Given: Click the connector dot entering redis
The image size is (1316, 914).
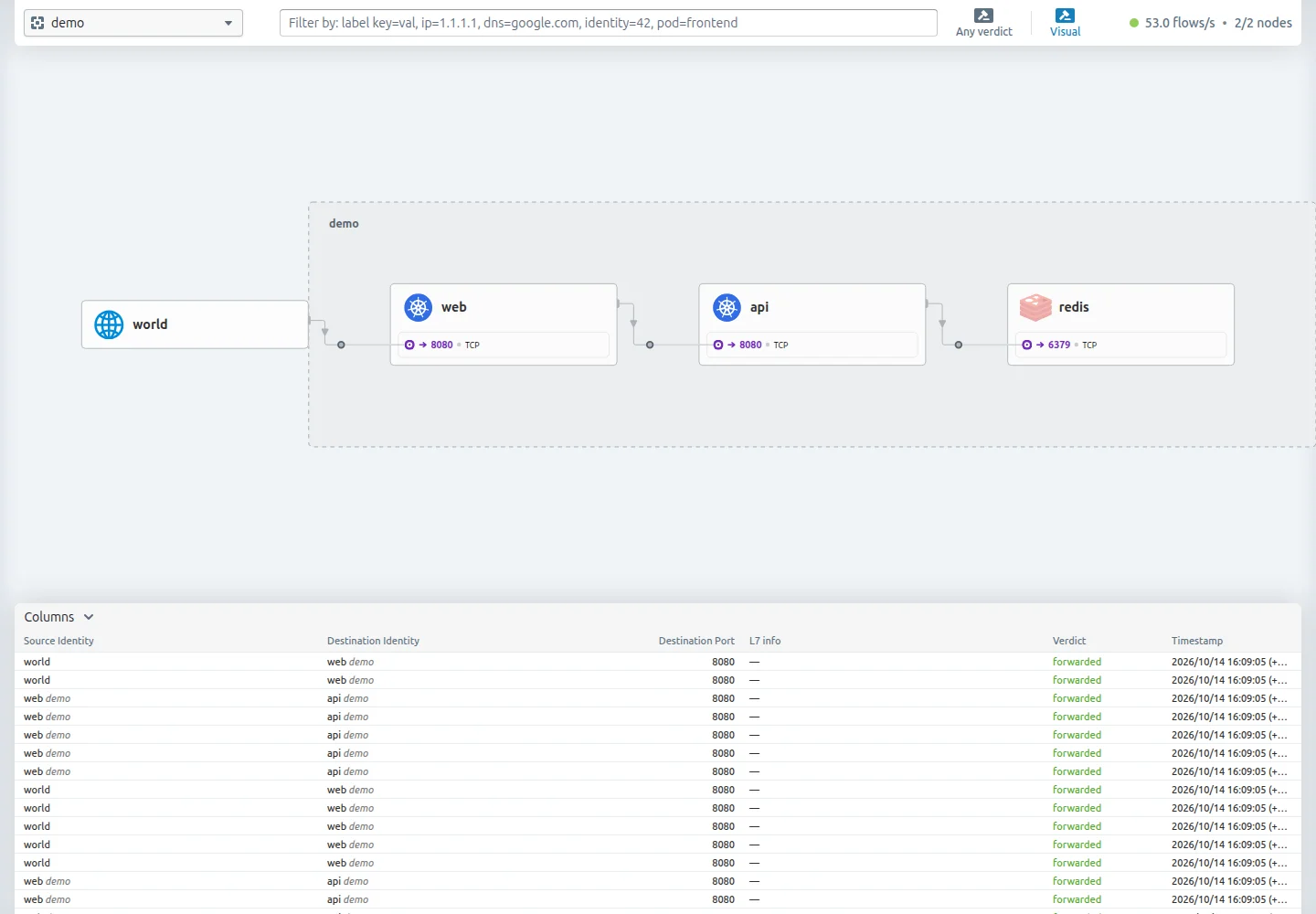Looking at the screenshot, I should click(959, 345).
